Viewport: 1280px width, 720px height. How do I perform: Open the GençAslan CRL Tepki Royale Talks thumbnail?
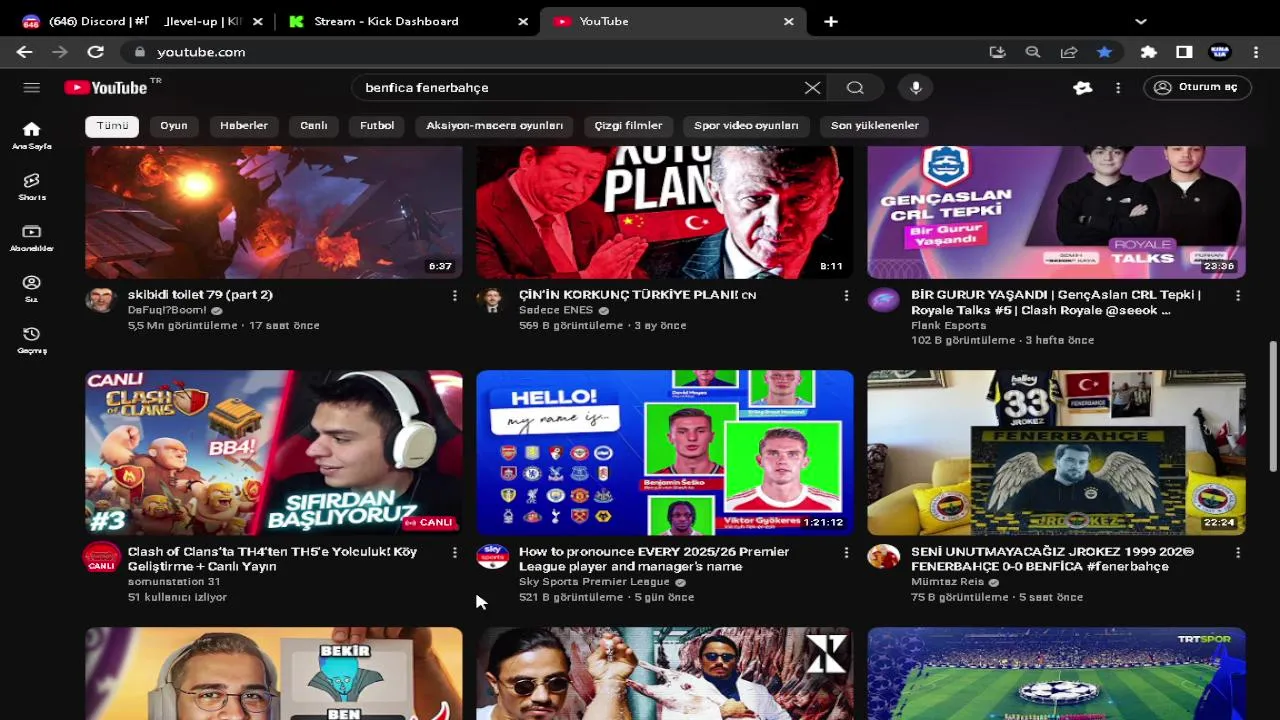coord(1056,212)
